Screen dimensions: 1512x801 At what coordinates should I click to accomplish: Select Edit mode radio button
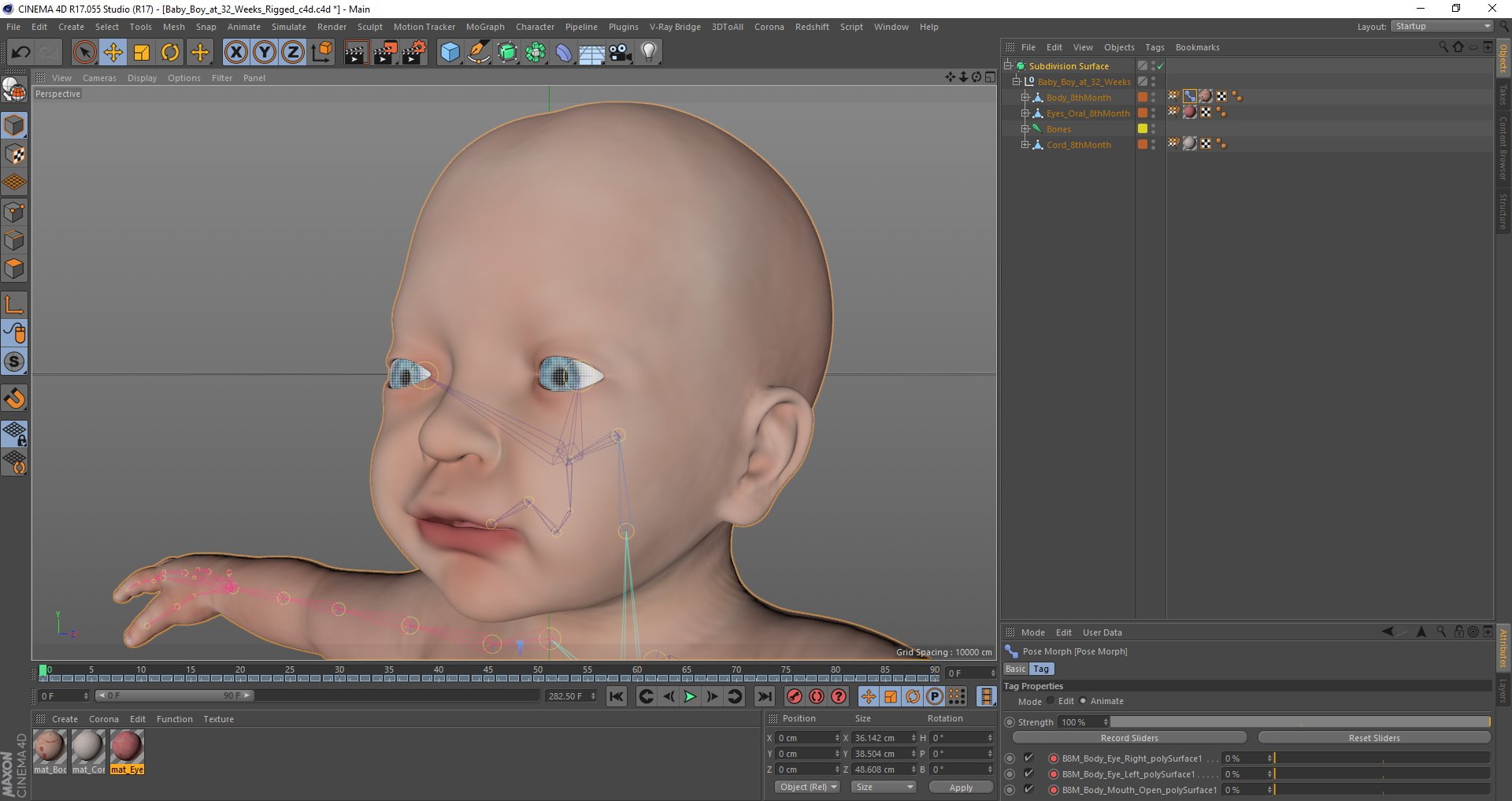tap(1051, 700)
